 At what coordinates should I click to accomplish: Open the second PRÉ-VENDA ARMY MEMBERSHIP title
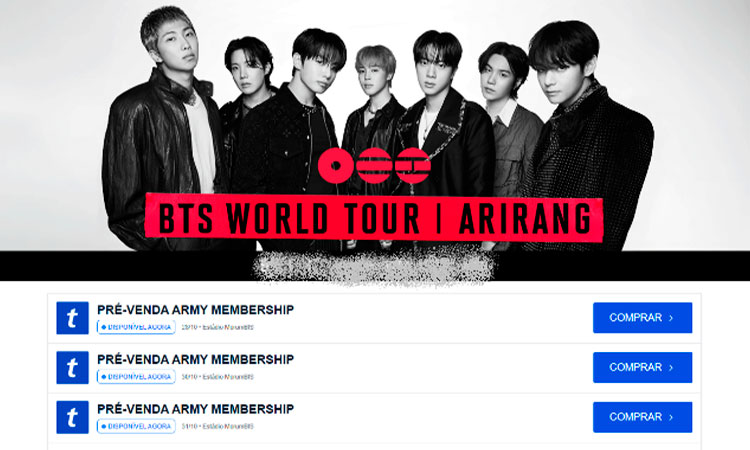[x=195, y=359]
